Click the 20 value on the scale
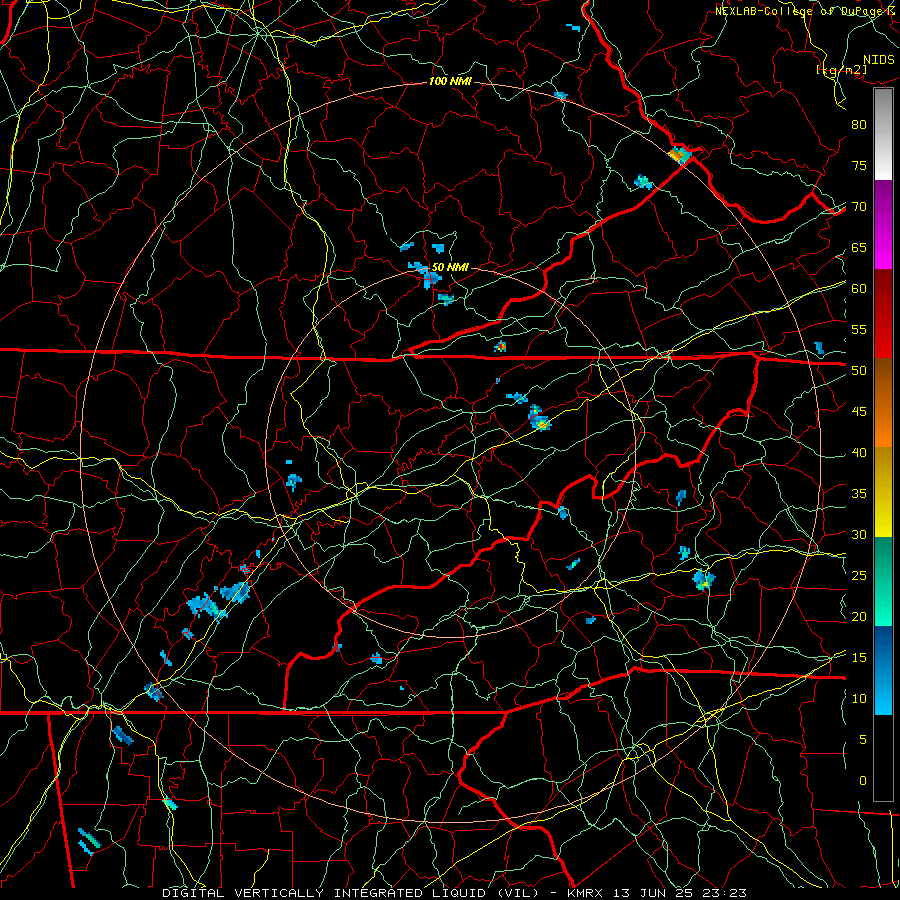 coord(859,616)
